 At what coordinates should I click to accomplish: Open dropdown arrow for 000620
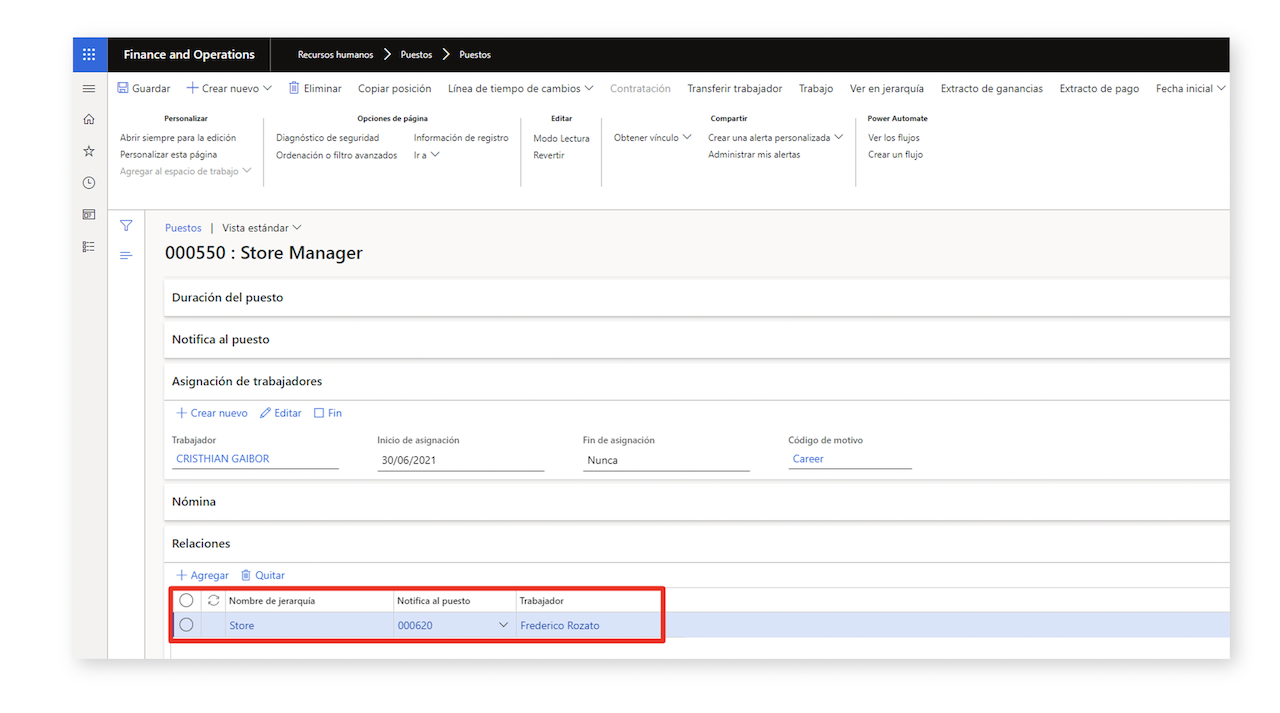click(x=503, y=625)
